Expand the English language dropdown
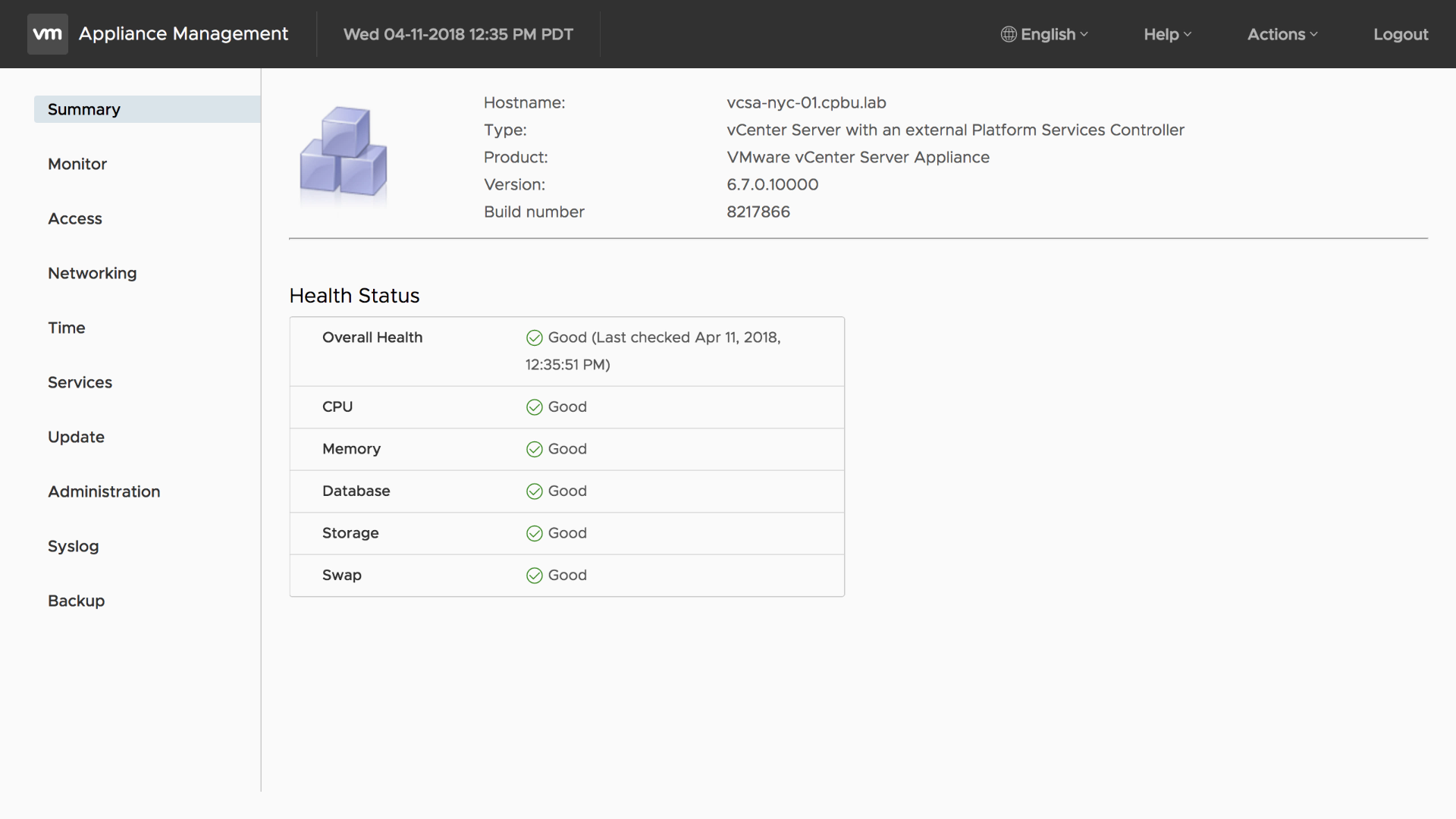The height and width of the screenshot is (819, 1456). pyautogui.click(x=1045, y=34)
